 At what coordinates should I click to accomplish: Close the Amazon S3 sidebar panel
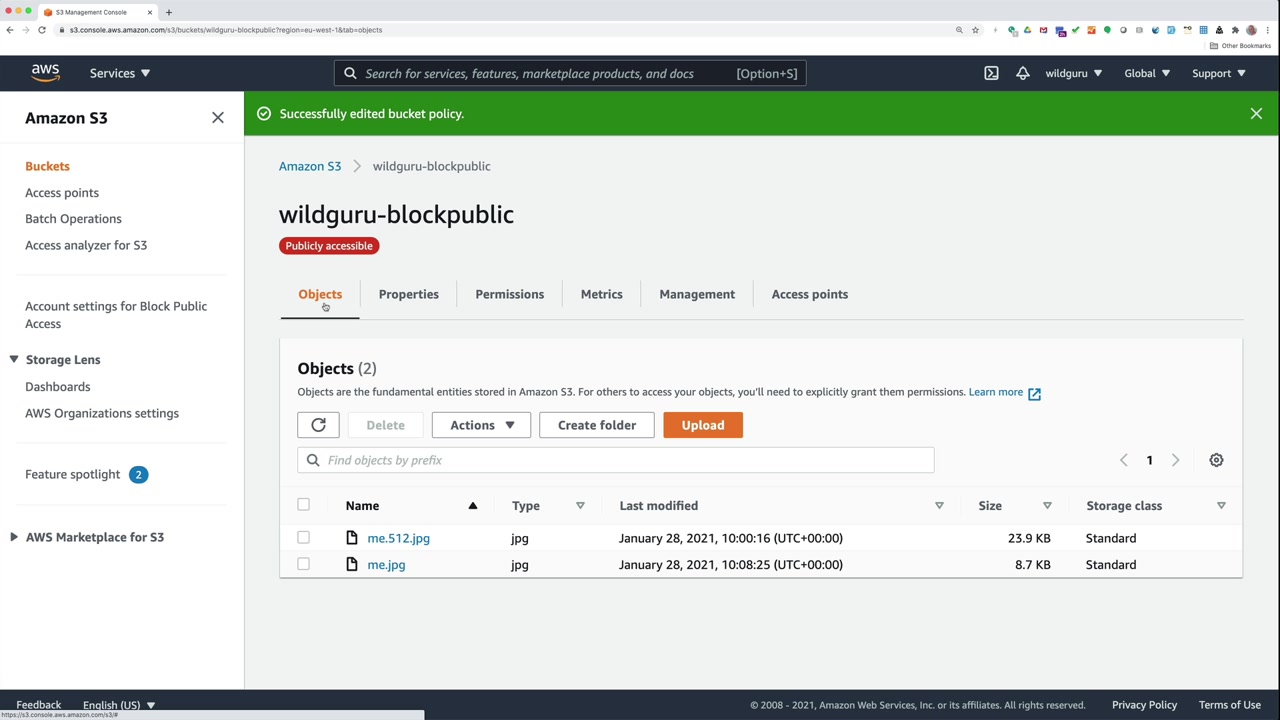coord(218,118)
